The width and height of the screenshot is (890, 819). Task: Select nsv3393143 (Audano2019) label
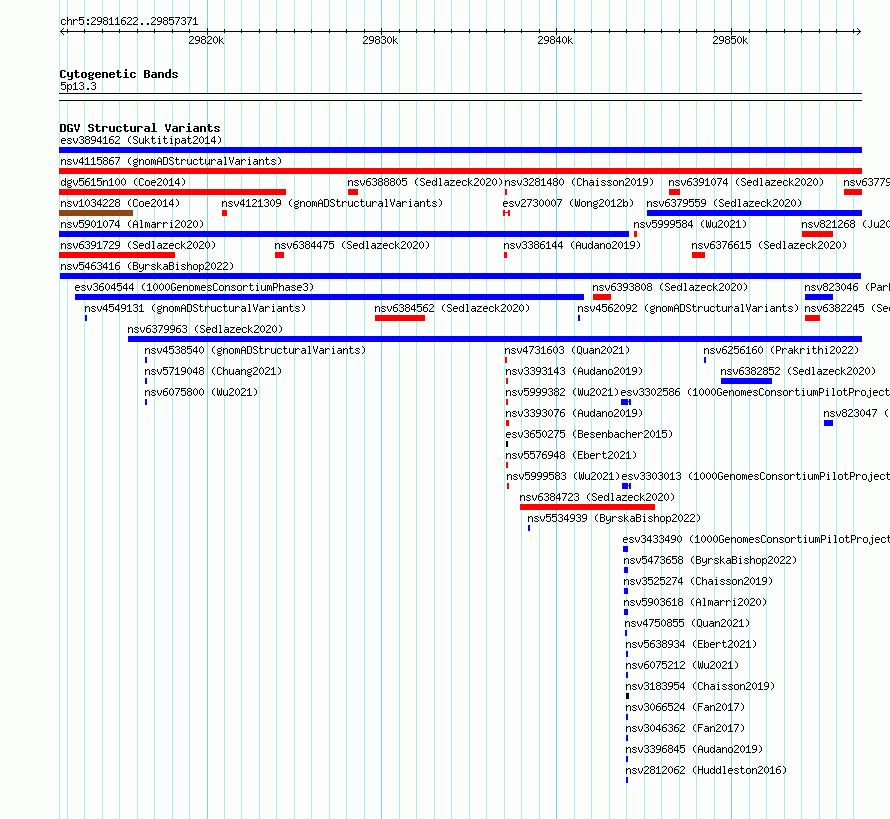click(x=574, y=371)
